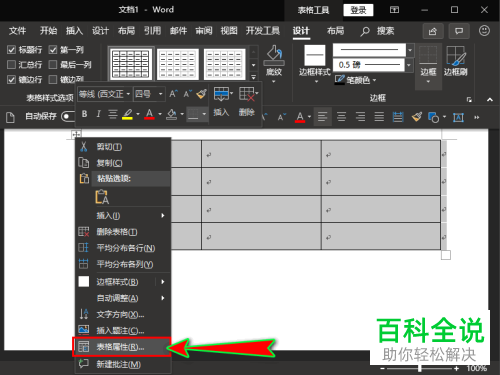Click the Bold B icon in mini toolbar
The image size is (500, 375).
85,114
